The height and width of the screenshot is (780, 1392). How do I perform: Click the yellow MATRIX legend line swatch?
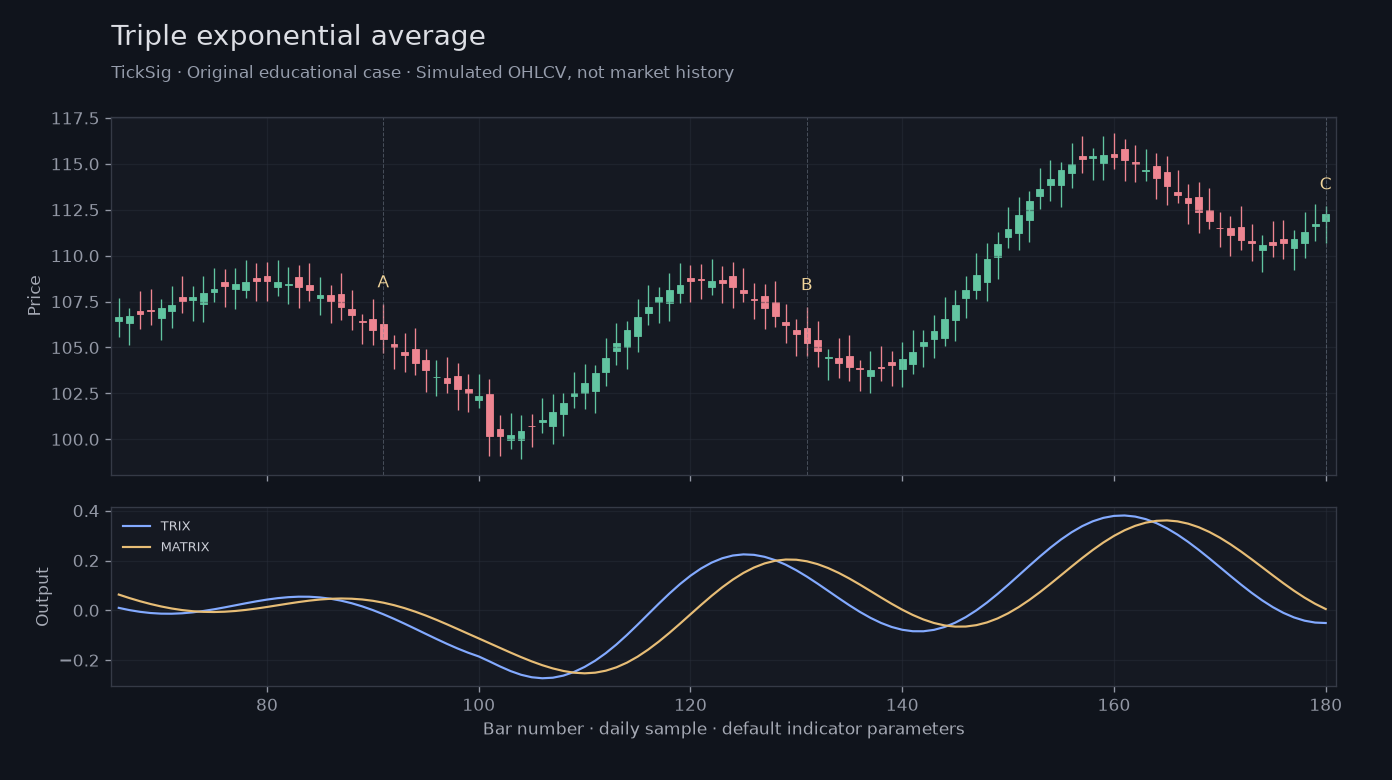136,547
